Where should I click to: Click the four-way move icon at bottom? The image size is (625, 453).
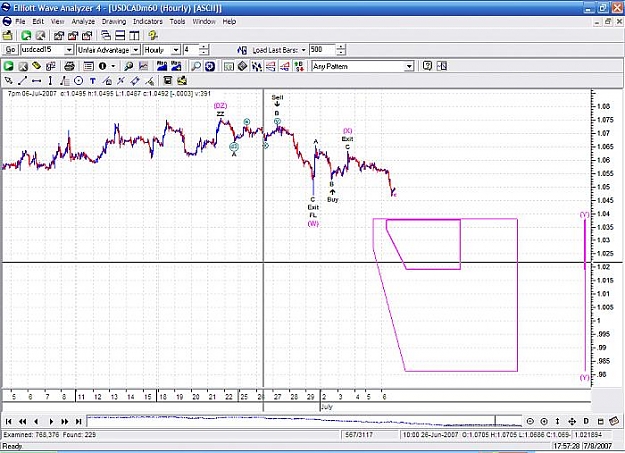(572, 421)
